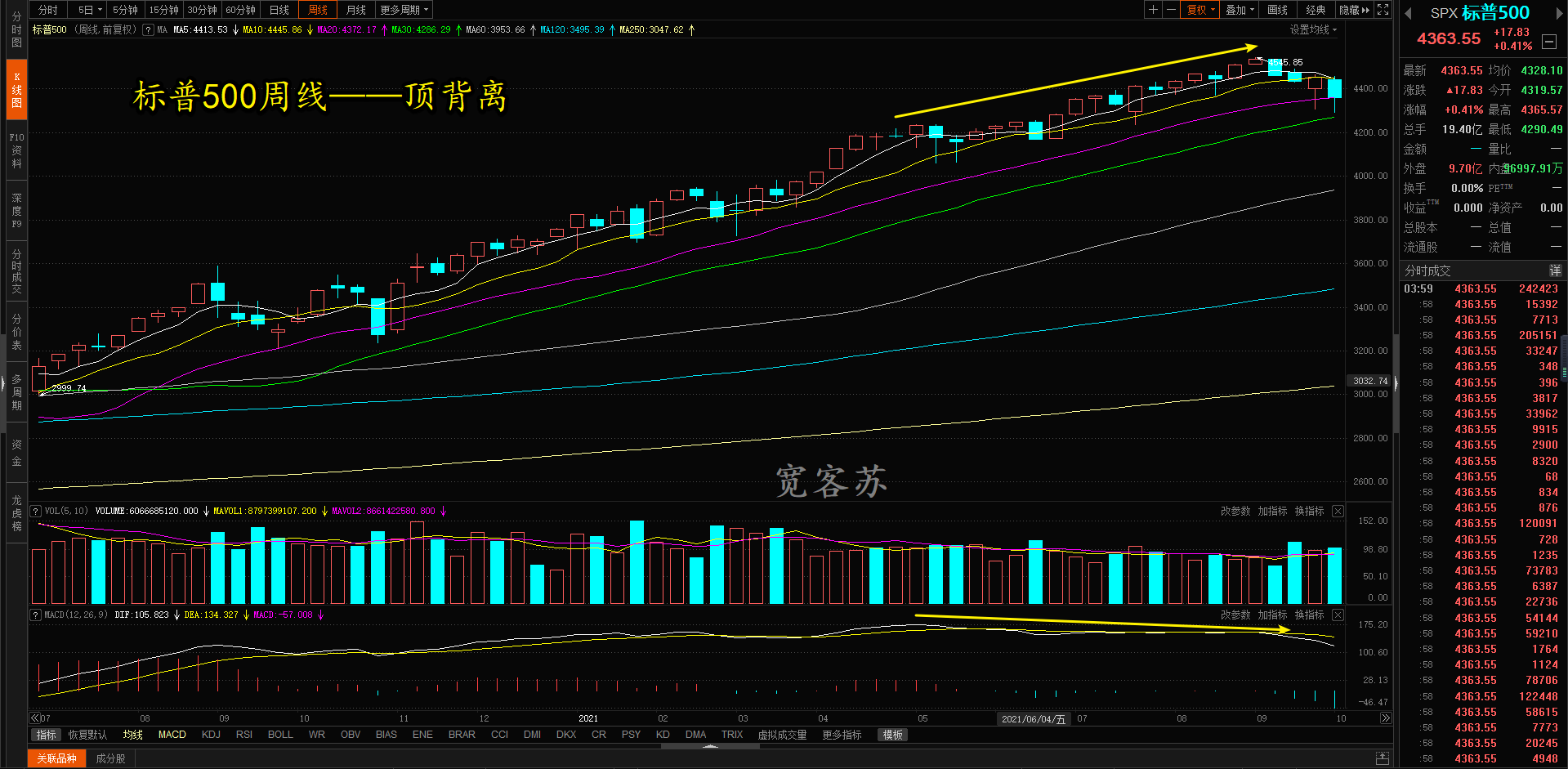Viewport: 1568px width, 769px height.
Task: Toggle 均线 overlay indicator
Action: 133,735
